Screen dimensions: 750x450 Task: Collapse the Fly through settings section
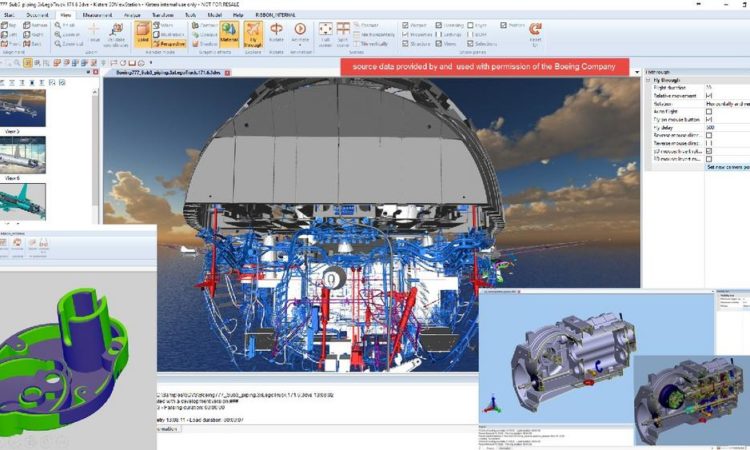[649, 80]
